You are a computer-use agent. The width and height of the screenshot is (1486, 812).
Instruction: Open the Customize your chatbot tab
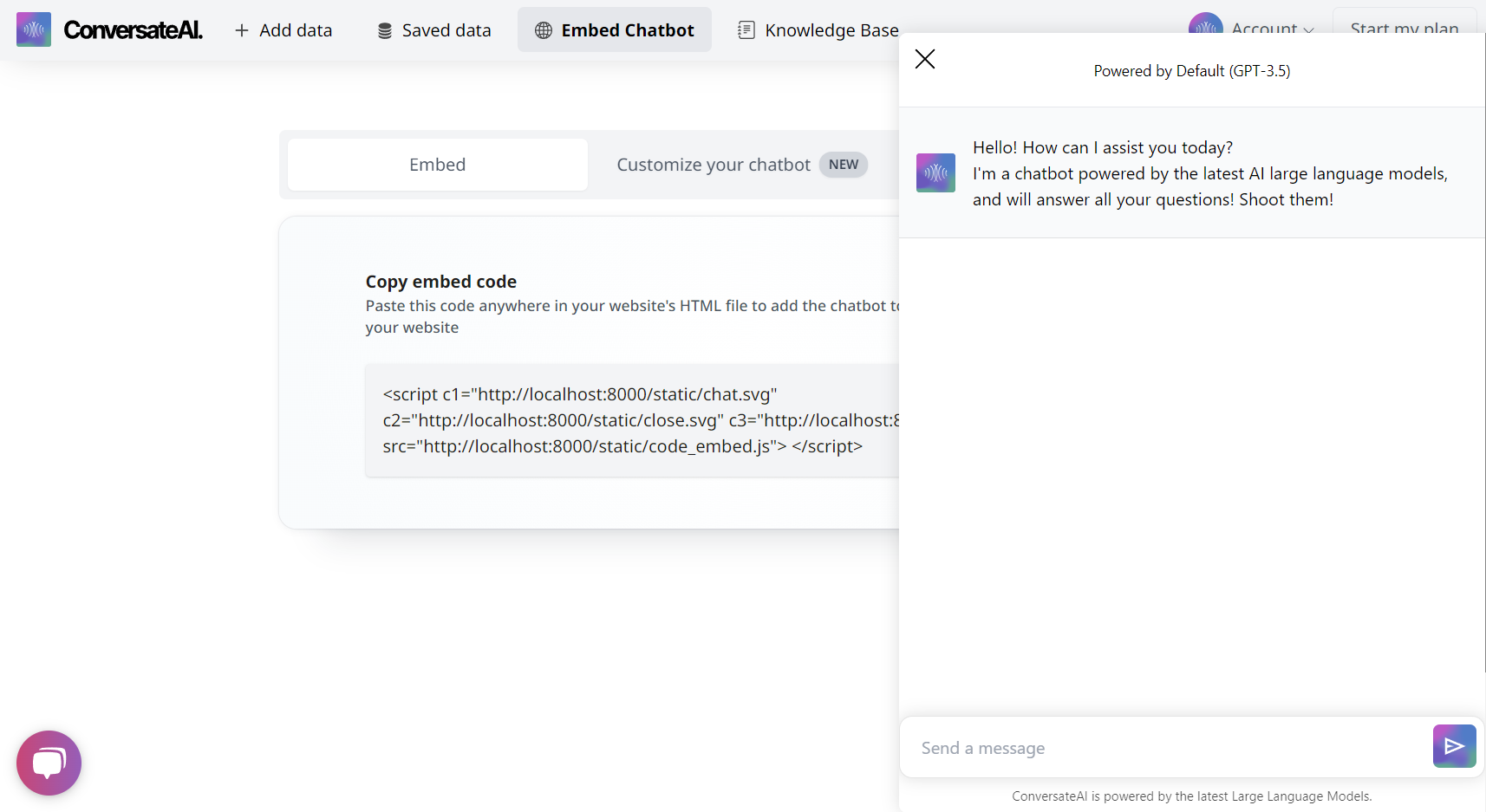click(742, 165)
